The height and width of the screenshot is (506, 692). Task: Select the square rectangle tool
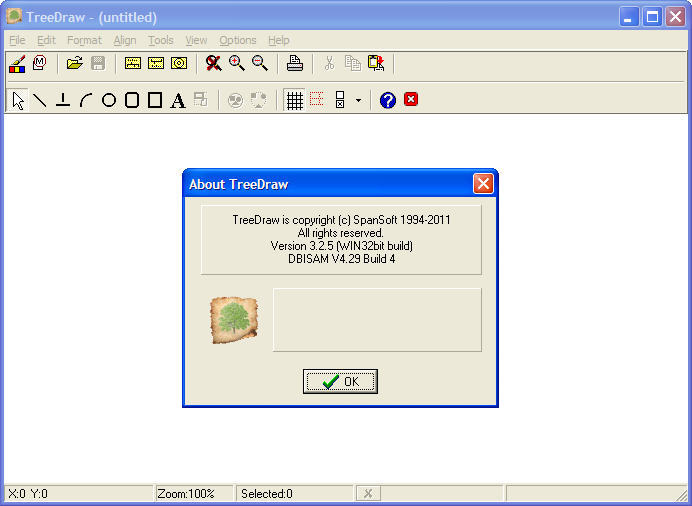155,100
